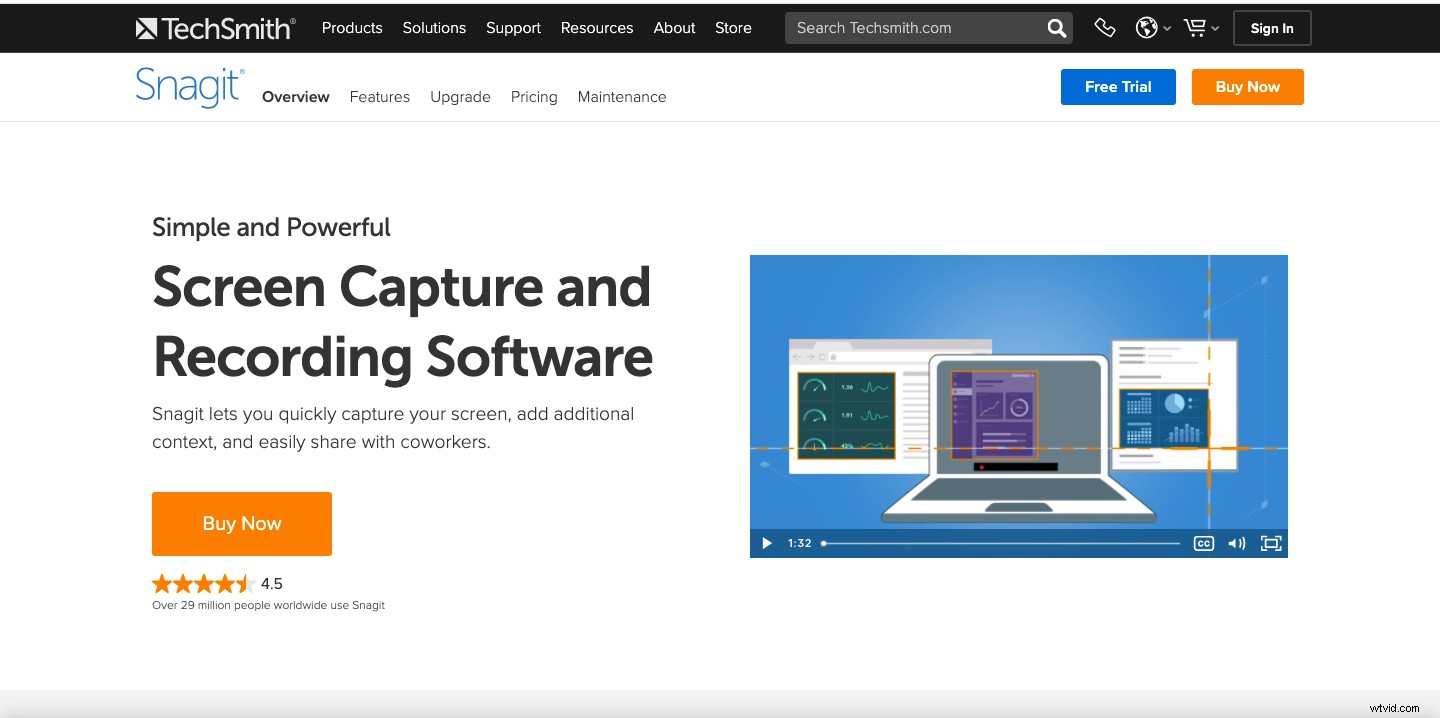Viewport: 1440px width, 718px height.
Task: Click the video progress bar
Action: point(1000,543)
